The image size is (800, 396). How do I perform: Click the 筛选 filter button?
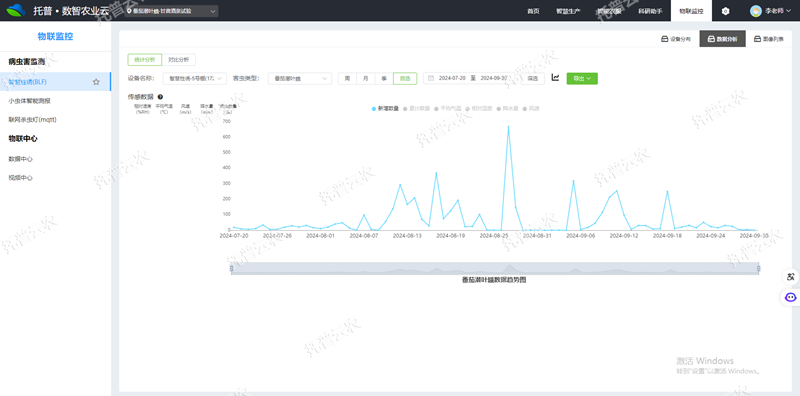533,79
